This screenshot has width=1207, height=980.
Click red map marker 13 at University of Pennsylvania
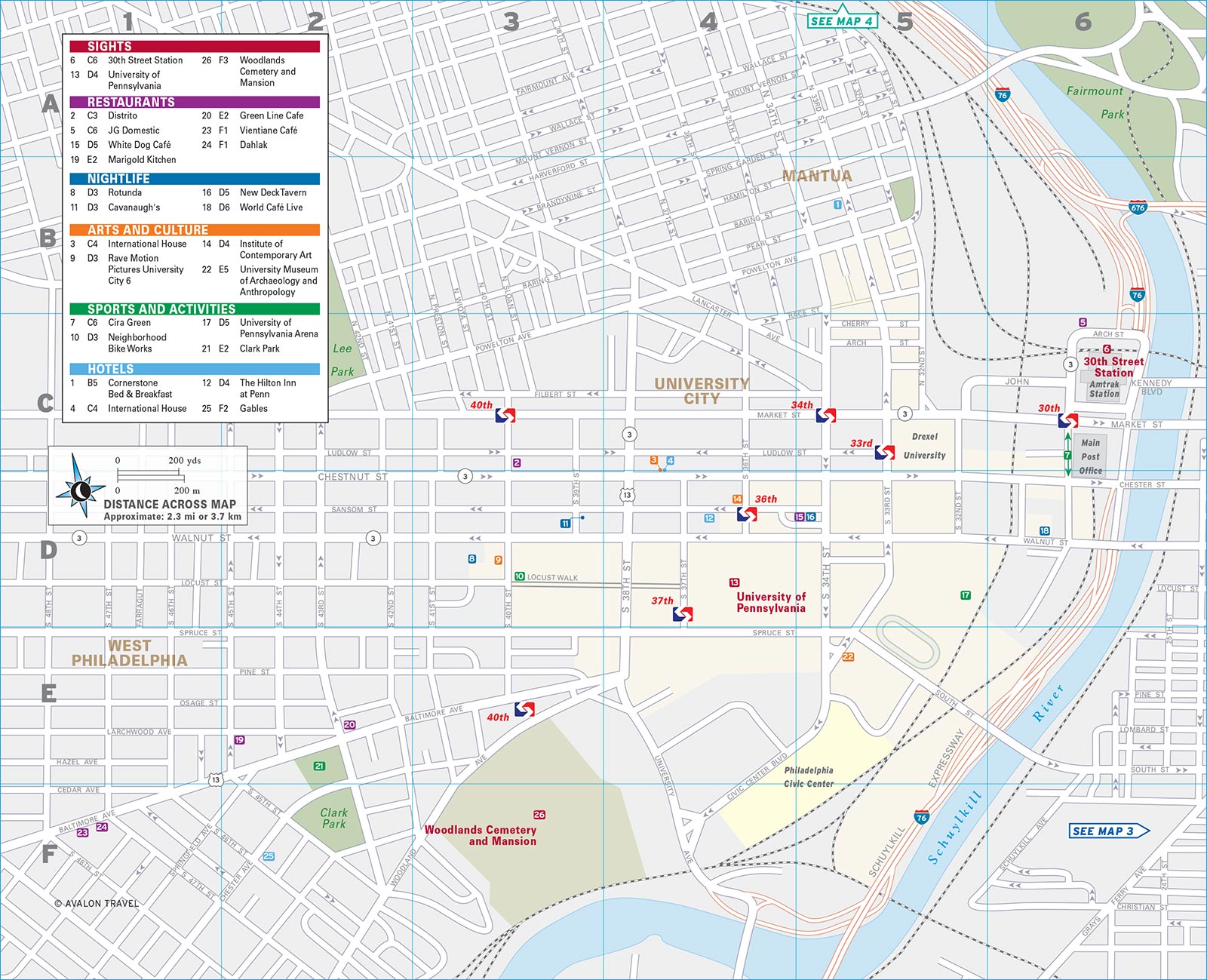pos(734,582)
